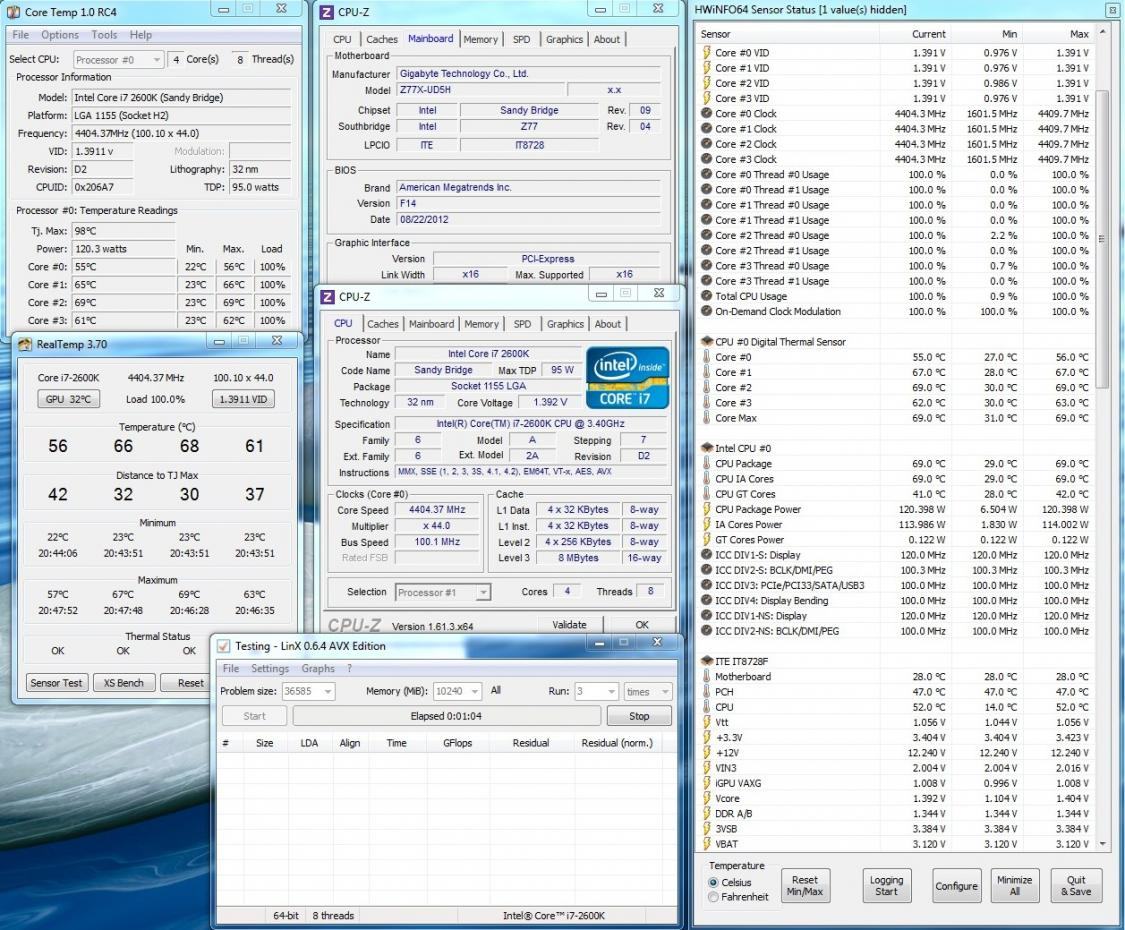Click the thermometer icon beside Motherboard sensor
The width and height of the screenshot is (1125, 930).
point(707,676)
